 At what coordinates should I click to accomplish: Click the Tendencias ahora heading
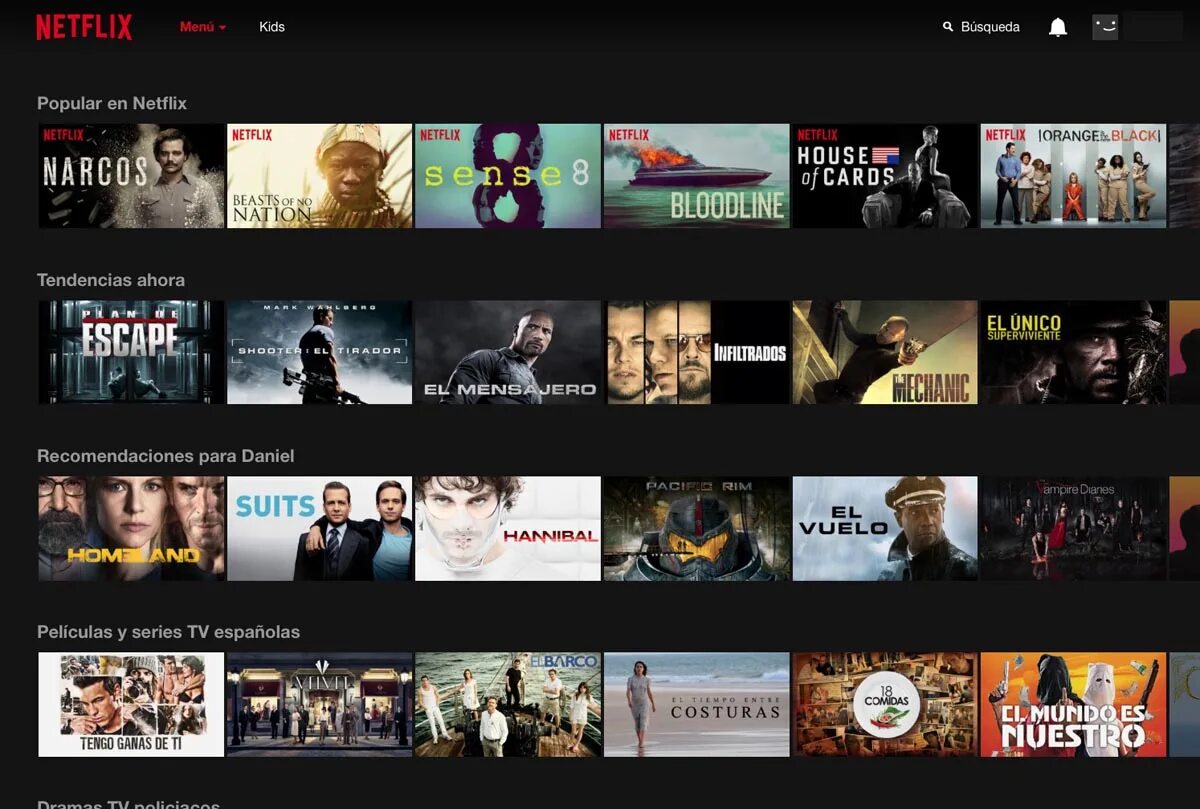(111, 280)
